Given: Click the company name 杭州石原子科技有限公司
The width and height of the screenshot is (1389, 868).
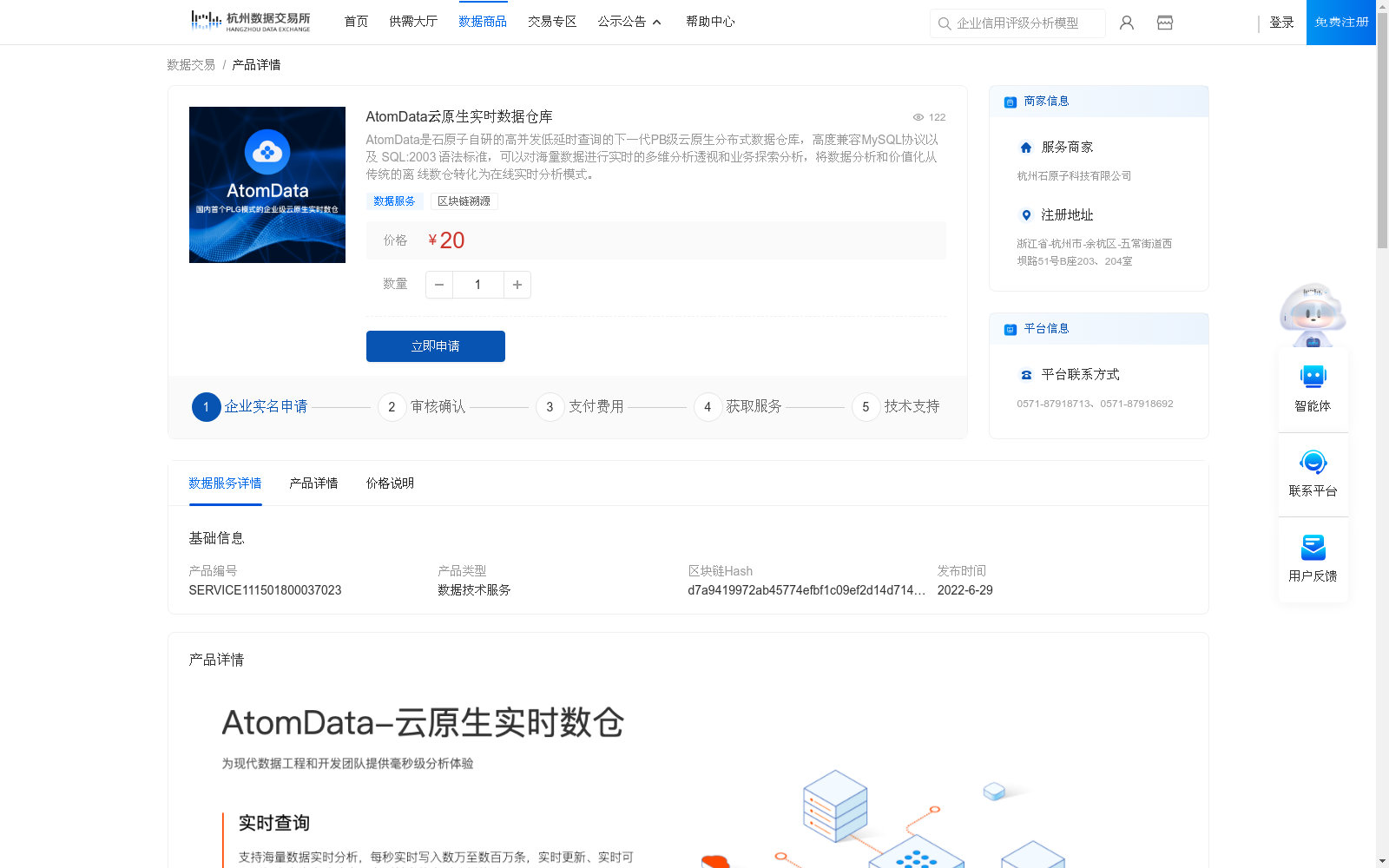Looking at the screenshot, I should point(1074,176).
